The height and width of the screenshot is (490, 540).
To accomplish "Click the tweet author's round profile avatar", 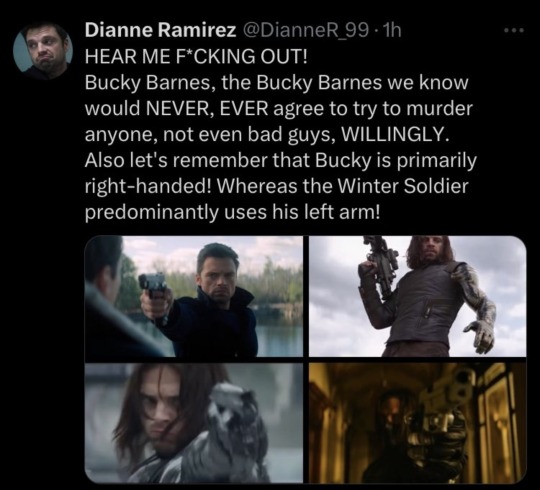I will pos(43,51).
